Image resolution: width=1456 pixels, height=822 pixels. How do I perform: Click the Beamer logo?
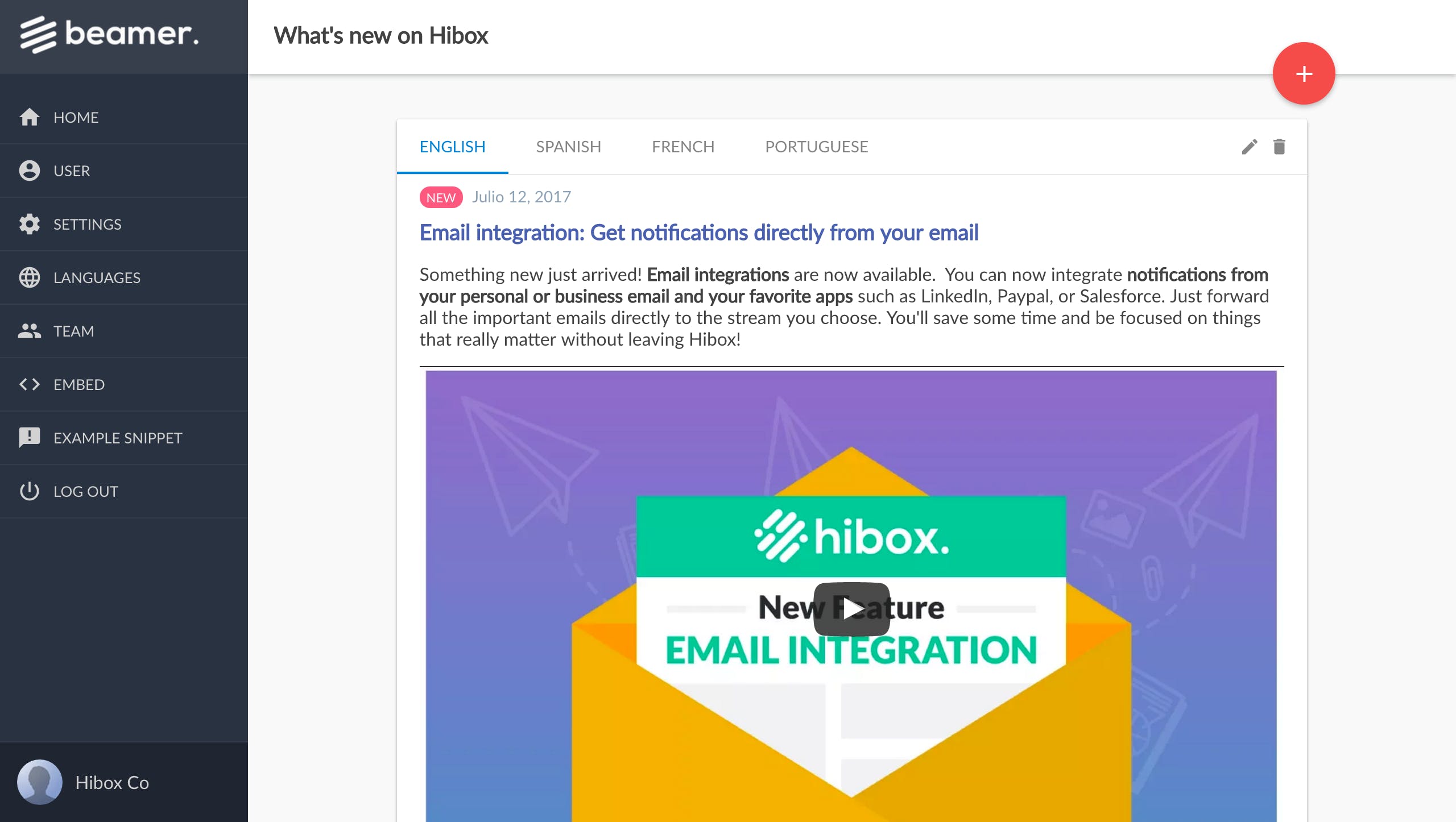coord(110,34)
